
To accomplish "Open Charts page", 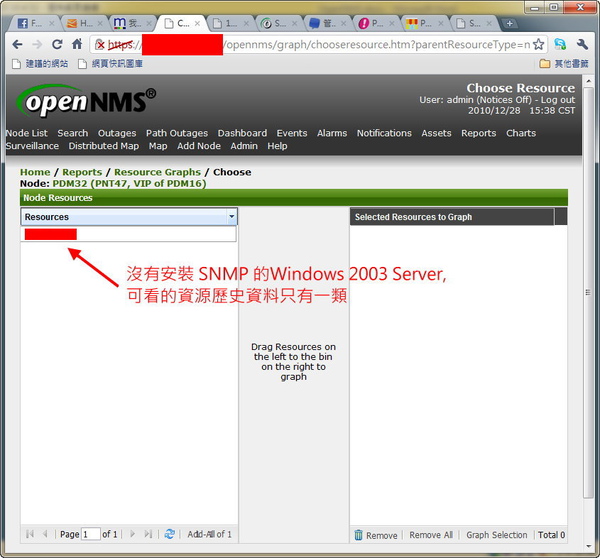I will click(x=521, y=133).
